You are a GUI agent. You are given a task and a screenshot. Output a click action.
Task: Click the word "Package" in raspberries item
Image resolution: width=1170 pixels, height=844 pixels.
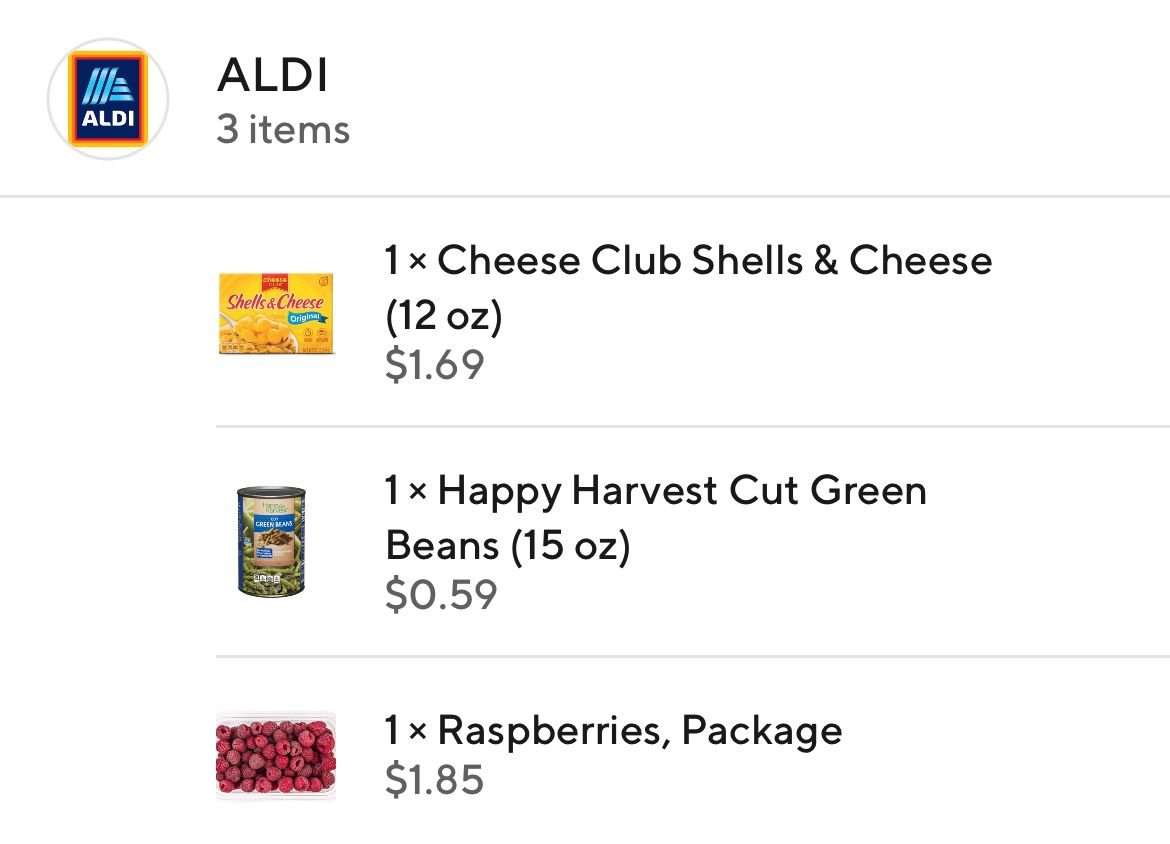click(761, 731)
